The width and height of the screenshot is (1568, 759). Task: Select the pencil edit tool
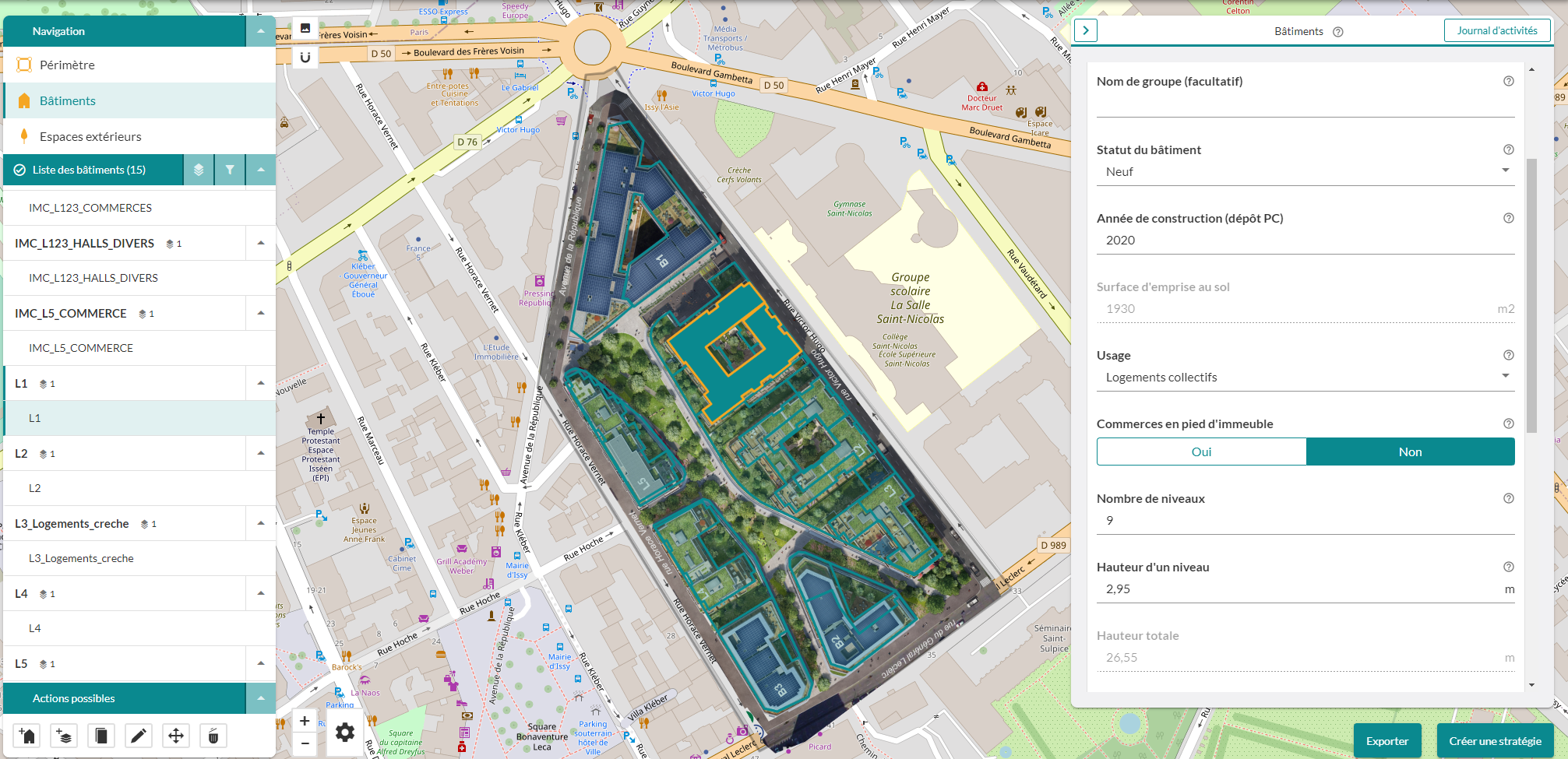click(139, 736)
